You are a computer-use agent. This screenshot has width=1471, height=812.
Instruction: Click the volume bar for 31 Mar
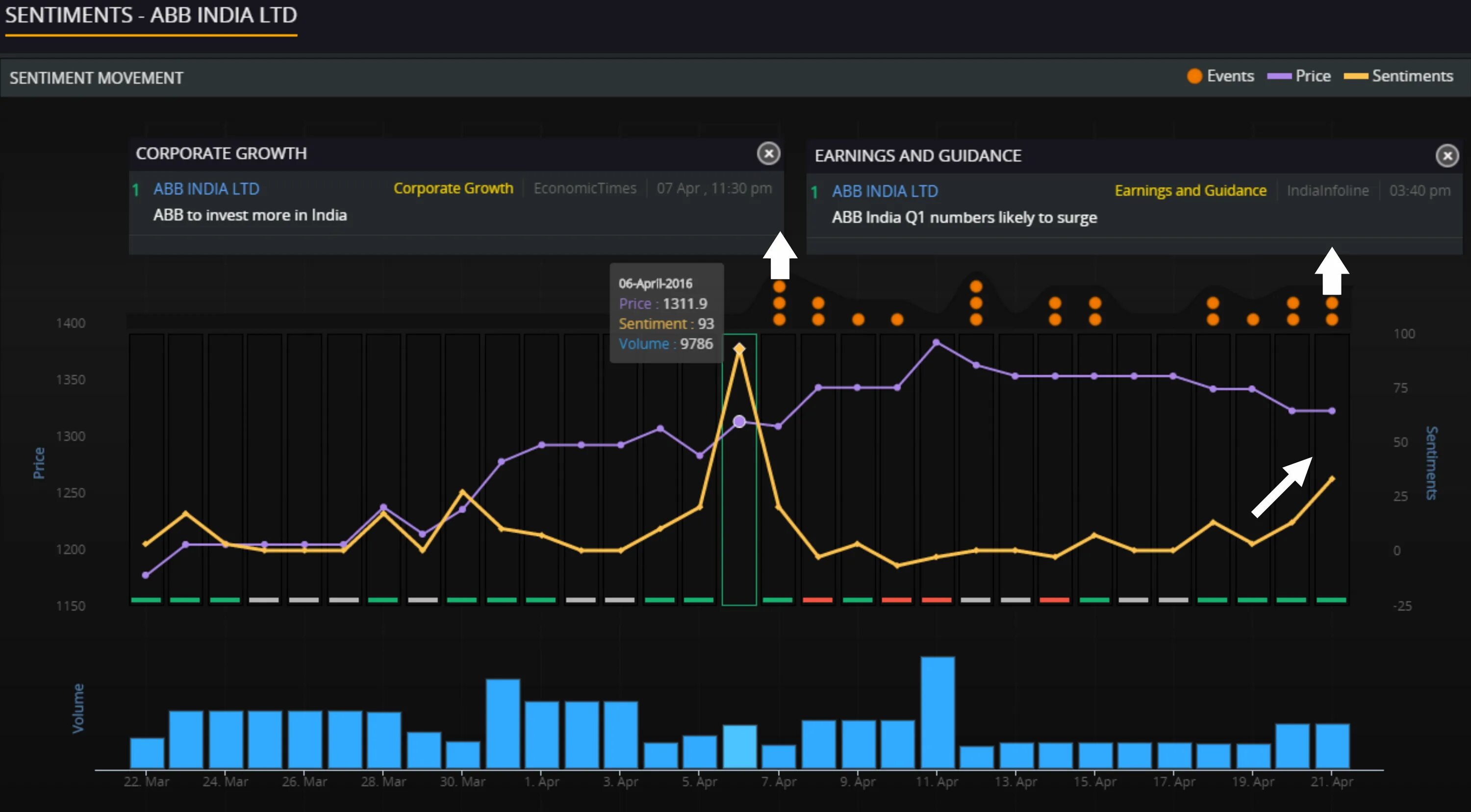(503, 723)
